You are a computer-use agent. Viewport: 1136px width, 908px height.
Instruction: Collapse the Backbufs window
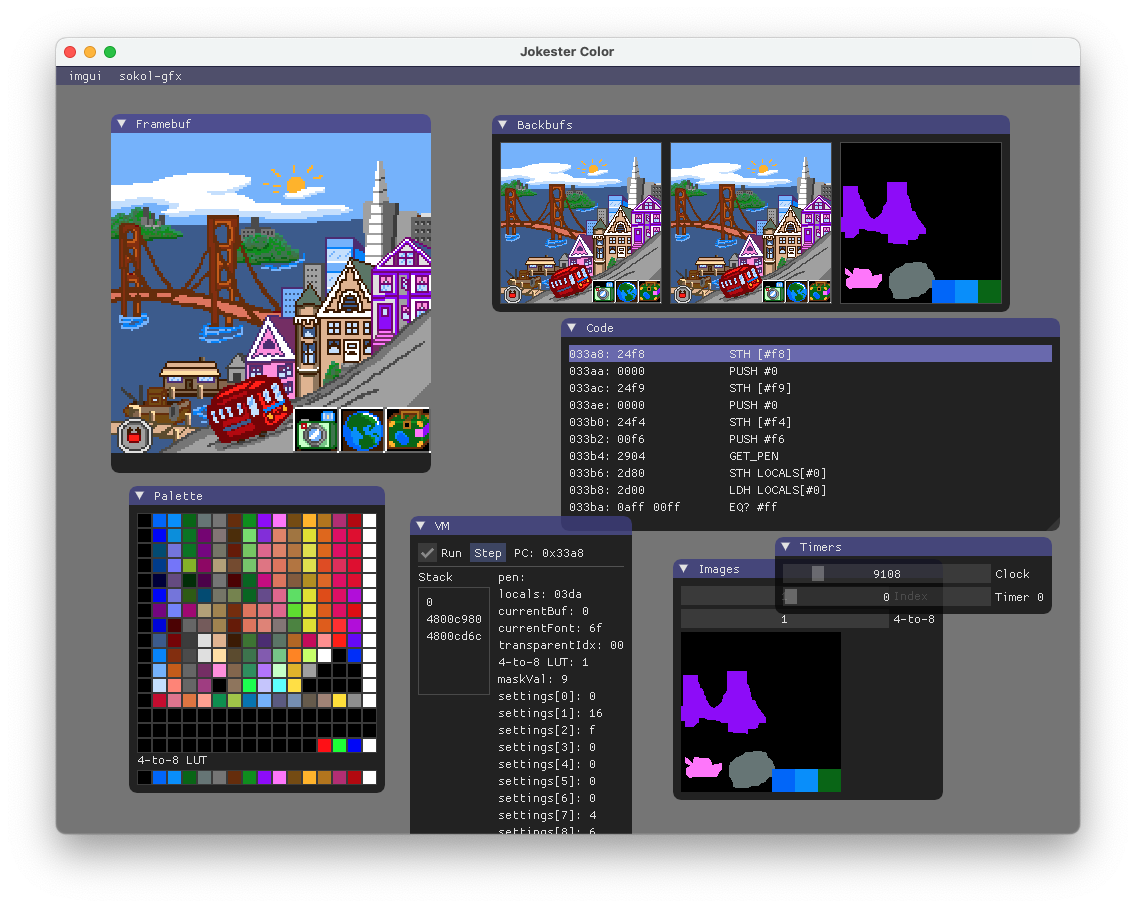pyautogui.click(x=503, y=125)
